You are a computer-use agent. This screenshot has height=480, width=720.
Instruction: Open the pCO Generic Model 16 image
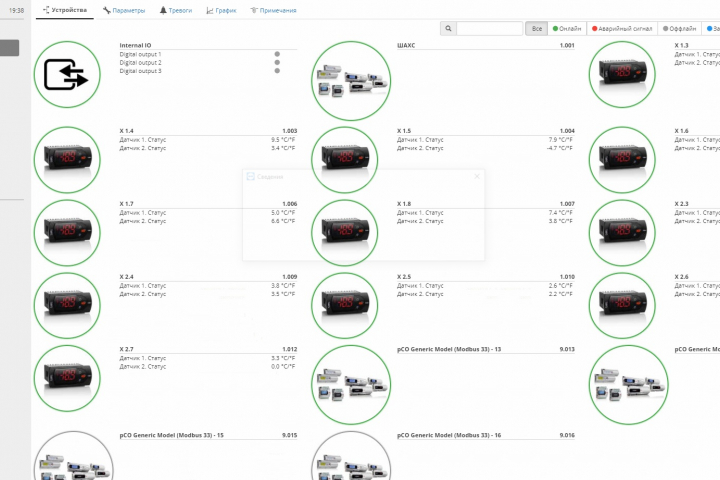point(351,456)
